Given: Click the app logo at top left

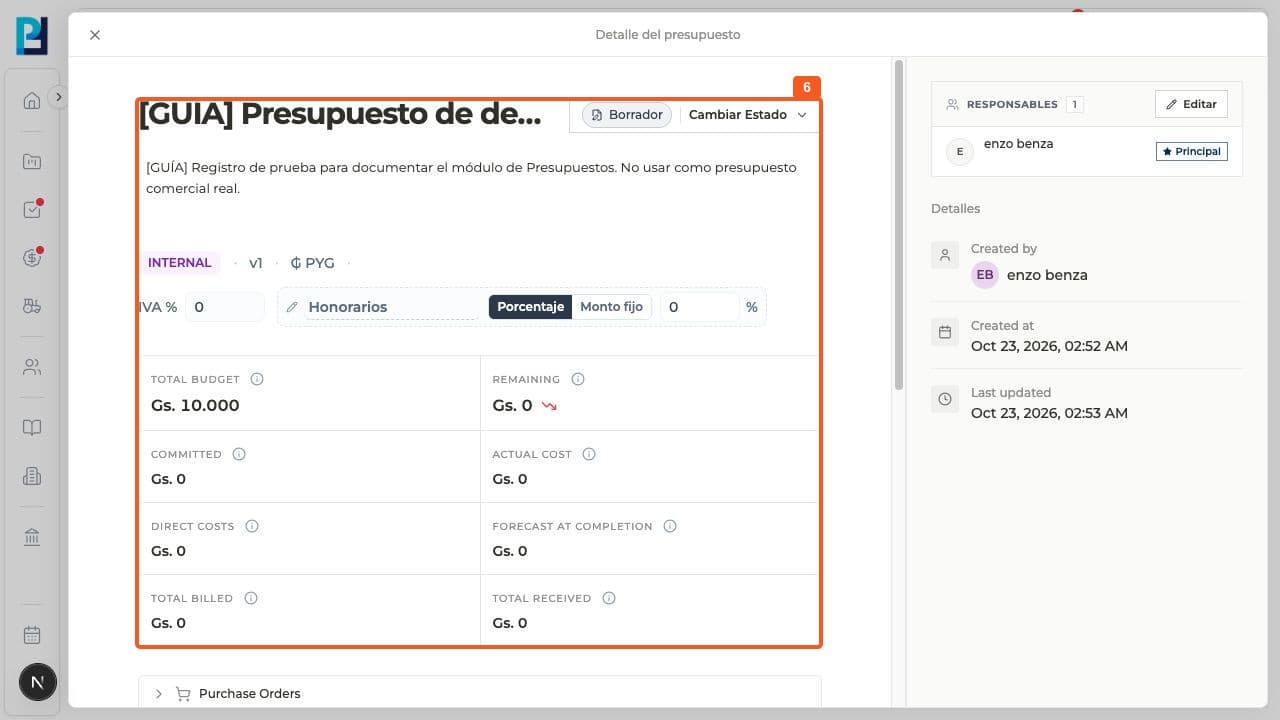Looking at the screenshot, I should pyautogui.click(x=32, y=35).
